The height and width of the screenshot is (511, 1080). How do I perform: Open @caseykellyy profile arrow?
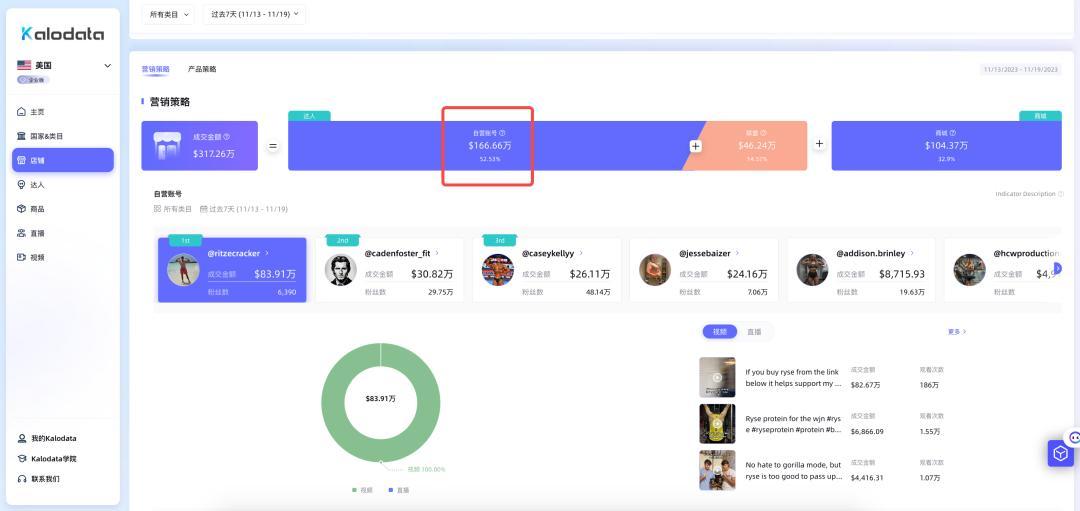(581, 253)
